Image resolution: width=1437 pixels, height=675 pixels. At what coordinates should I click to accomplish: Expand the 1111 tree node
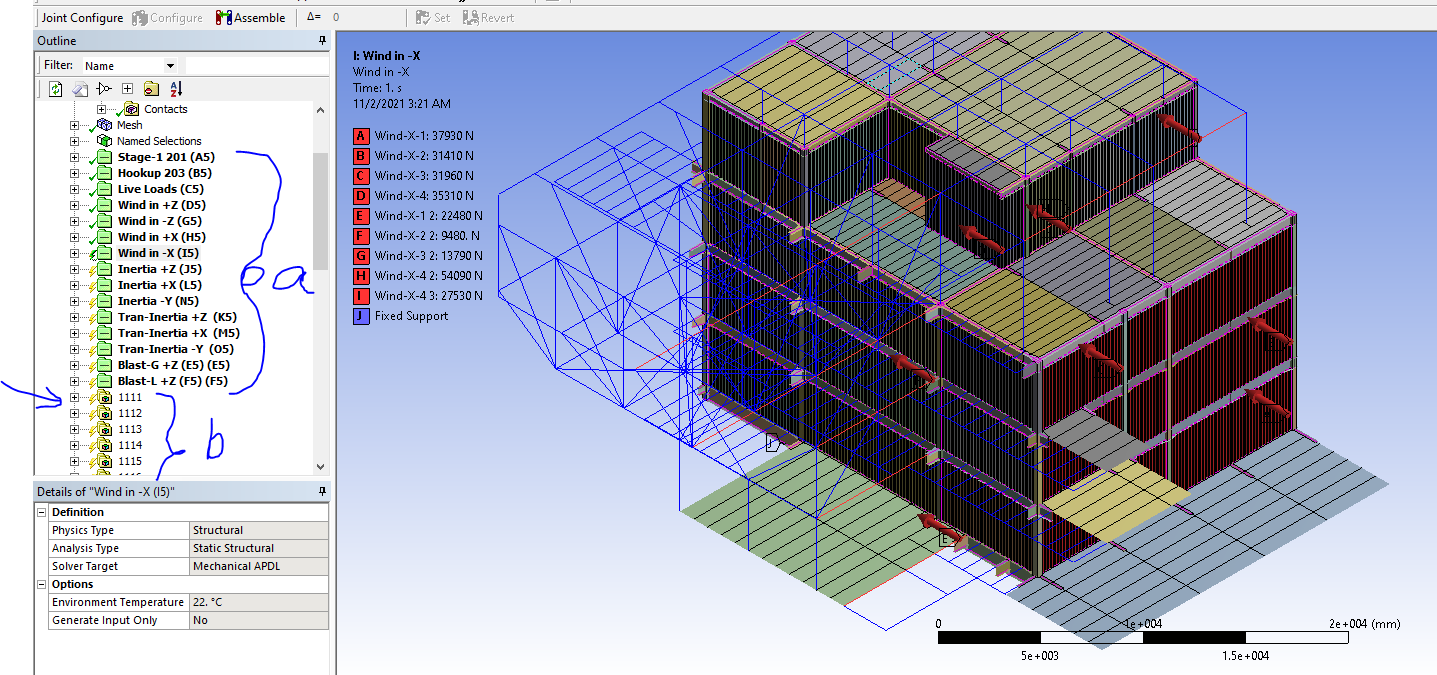[74, 397]
